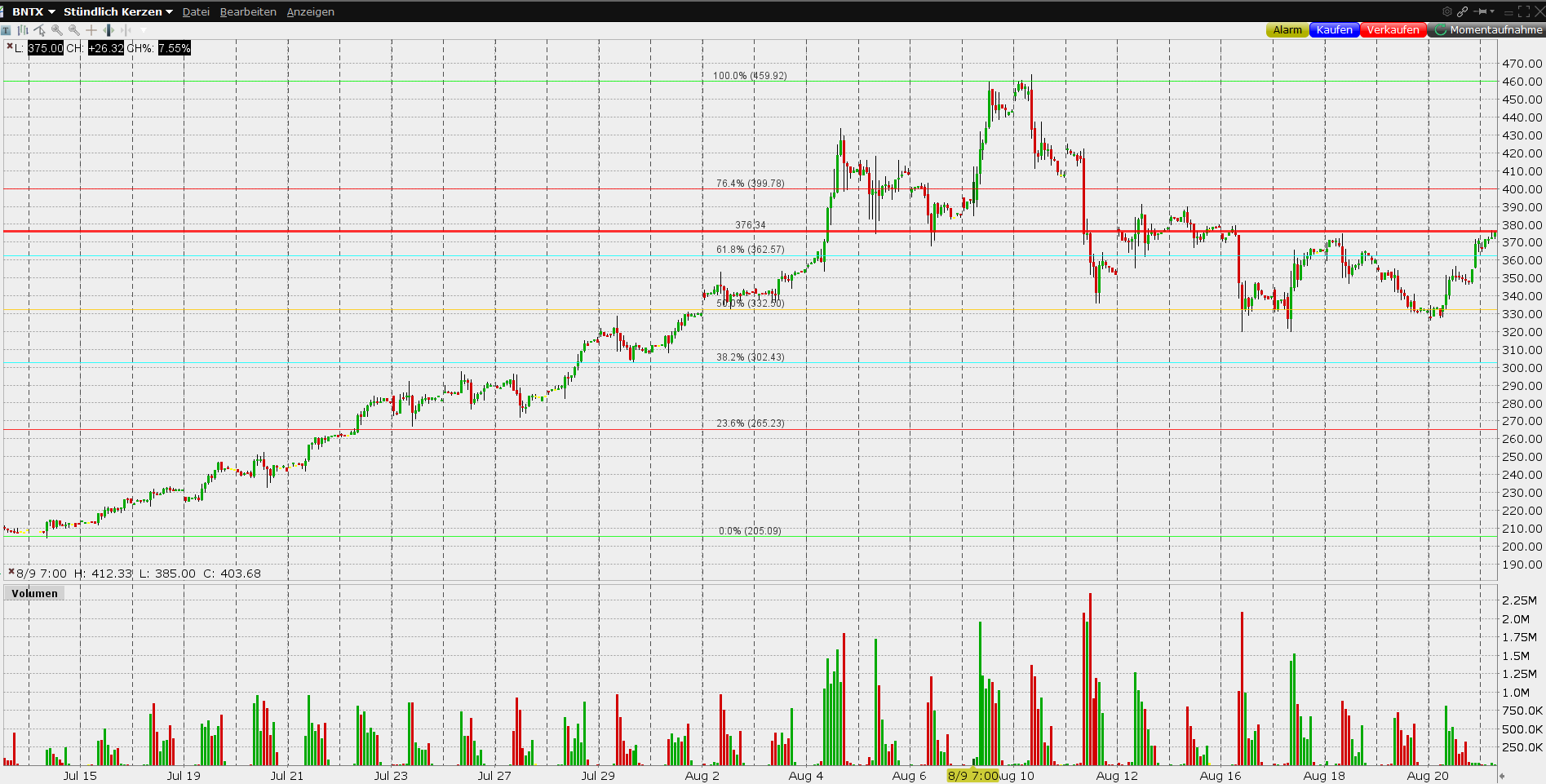Open the chart bar type tool
This screenshot has width=1546, height=784.
click(23, 30)
